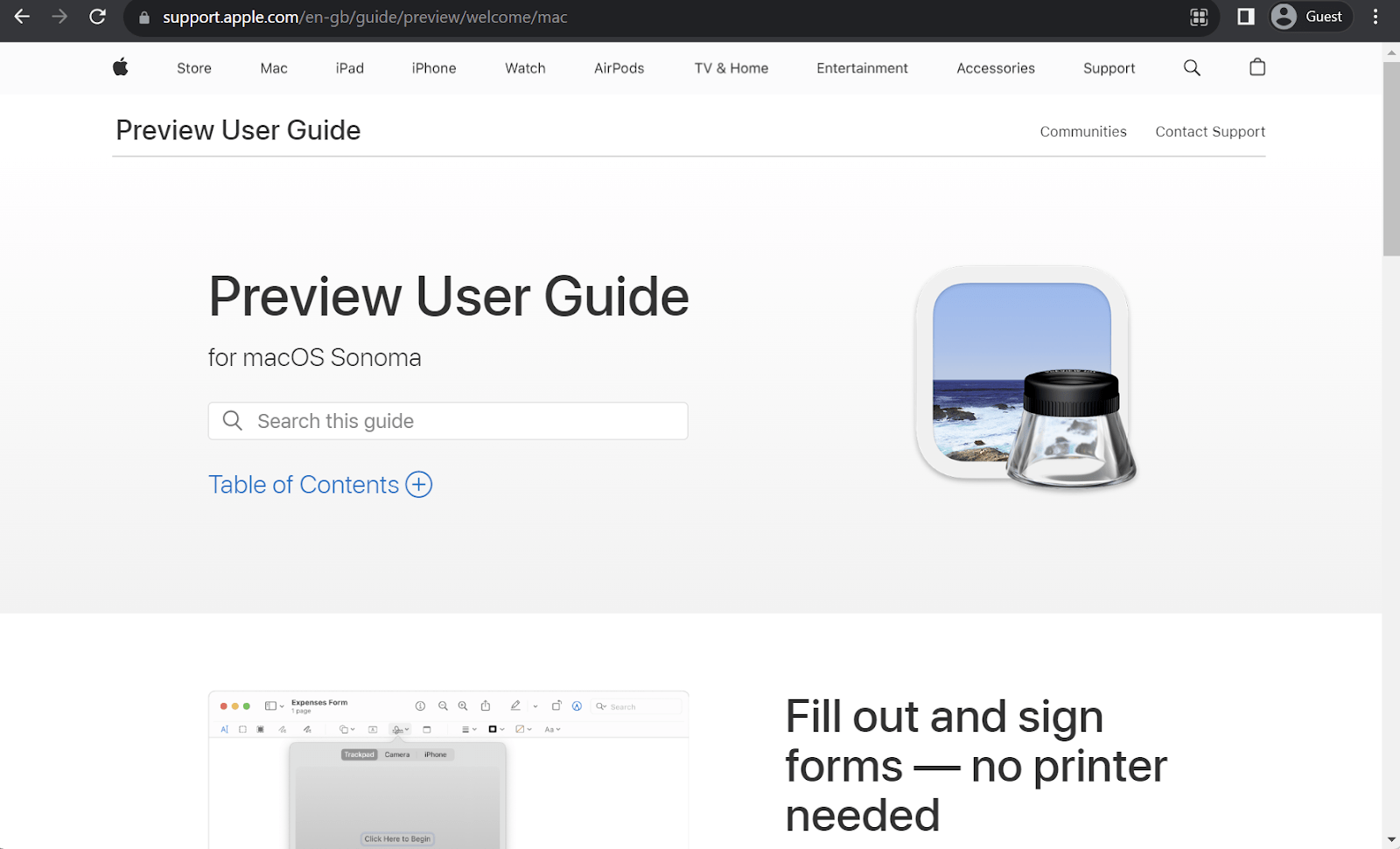Click the Markup pen icon
The image size is (1400, 849).
pos(516,706)
